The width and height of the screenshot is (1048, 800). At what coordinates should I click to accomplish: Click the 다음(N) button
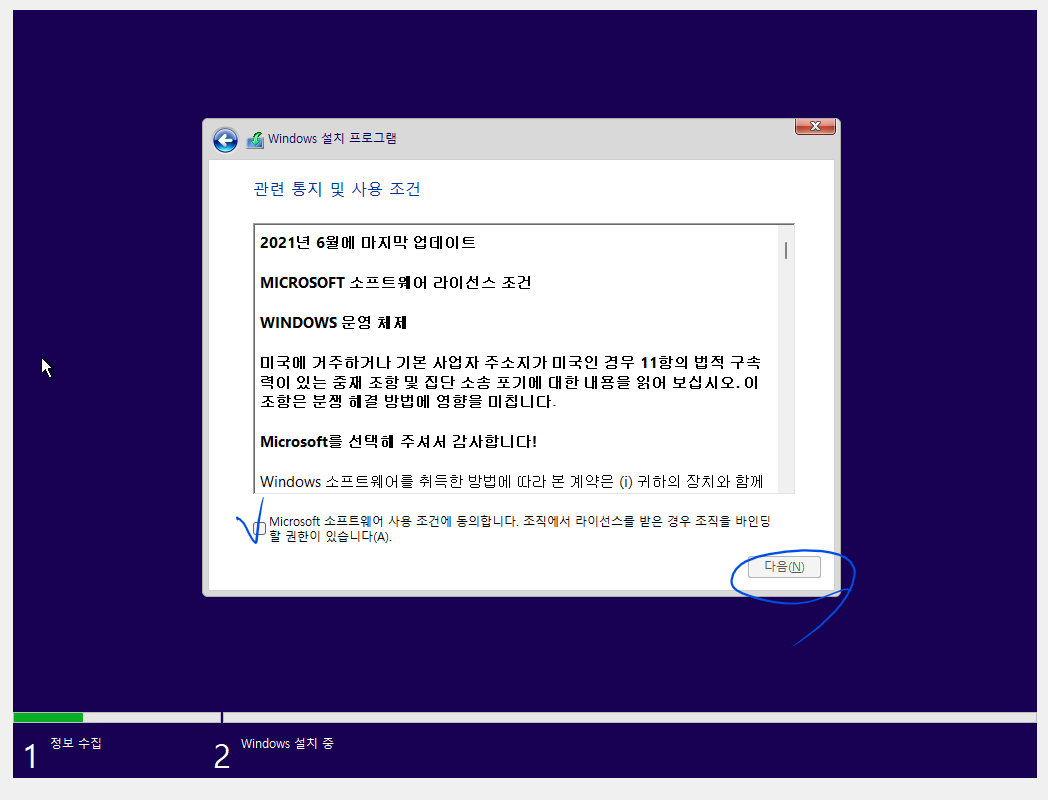pos(784,567)
